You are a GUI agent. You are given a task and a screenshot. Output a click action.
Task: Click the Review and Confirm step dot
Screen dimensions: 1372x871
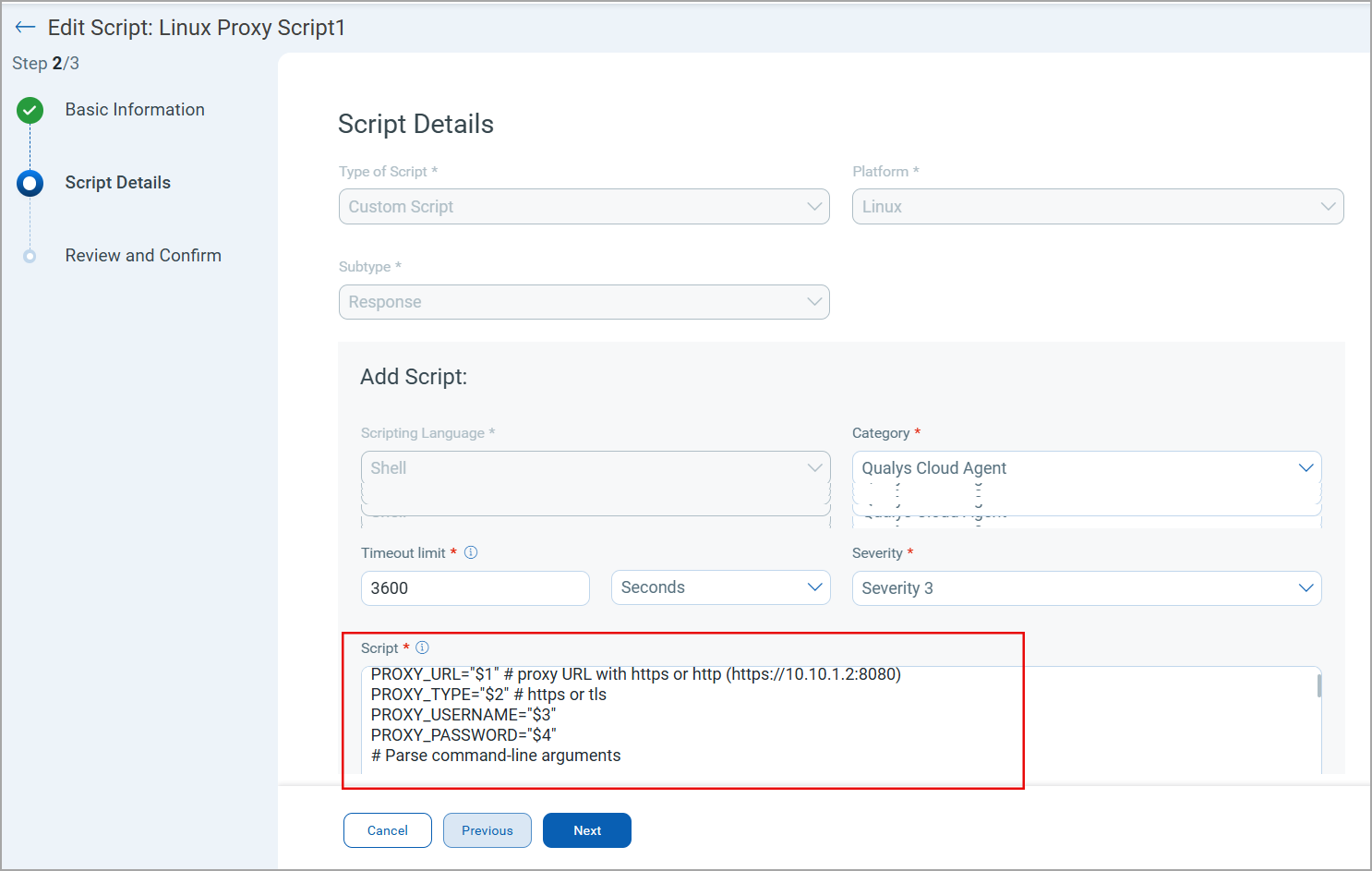point(30,257)
